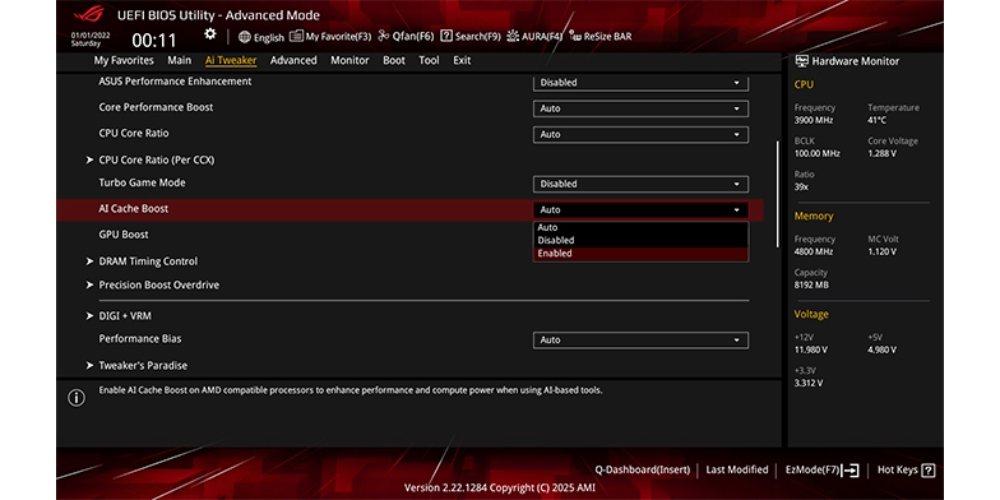The height and width of the screenshot is (500, 1000).
Task: Click Memory Frequency value 4800 MHz
Action: pos(813,252)
